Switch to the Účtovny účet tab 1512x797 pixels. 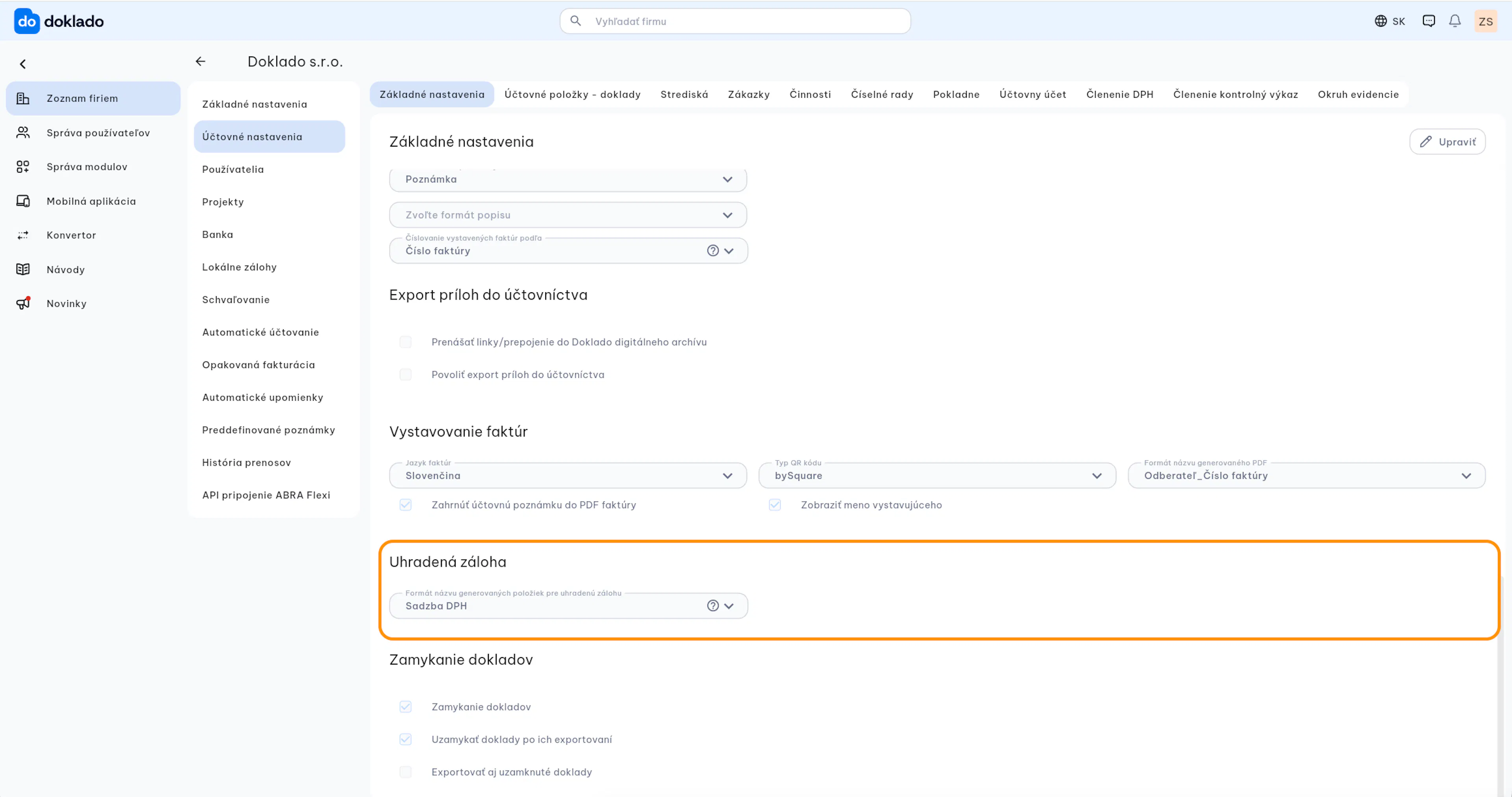click(1032, 95)
